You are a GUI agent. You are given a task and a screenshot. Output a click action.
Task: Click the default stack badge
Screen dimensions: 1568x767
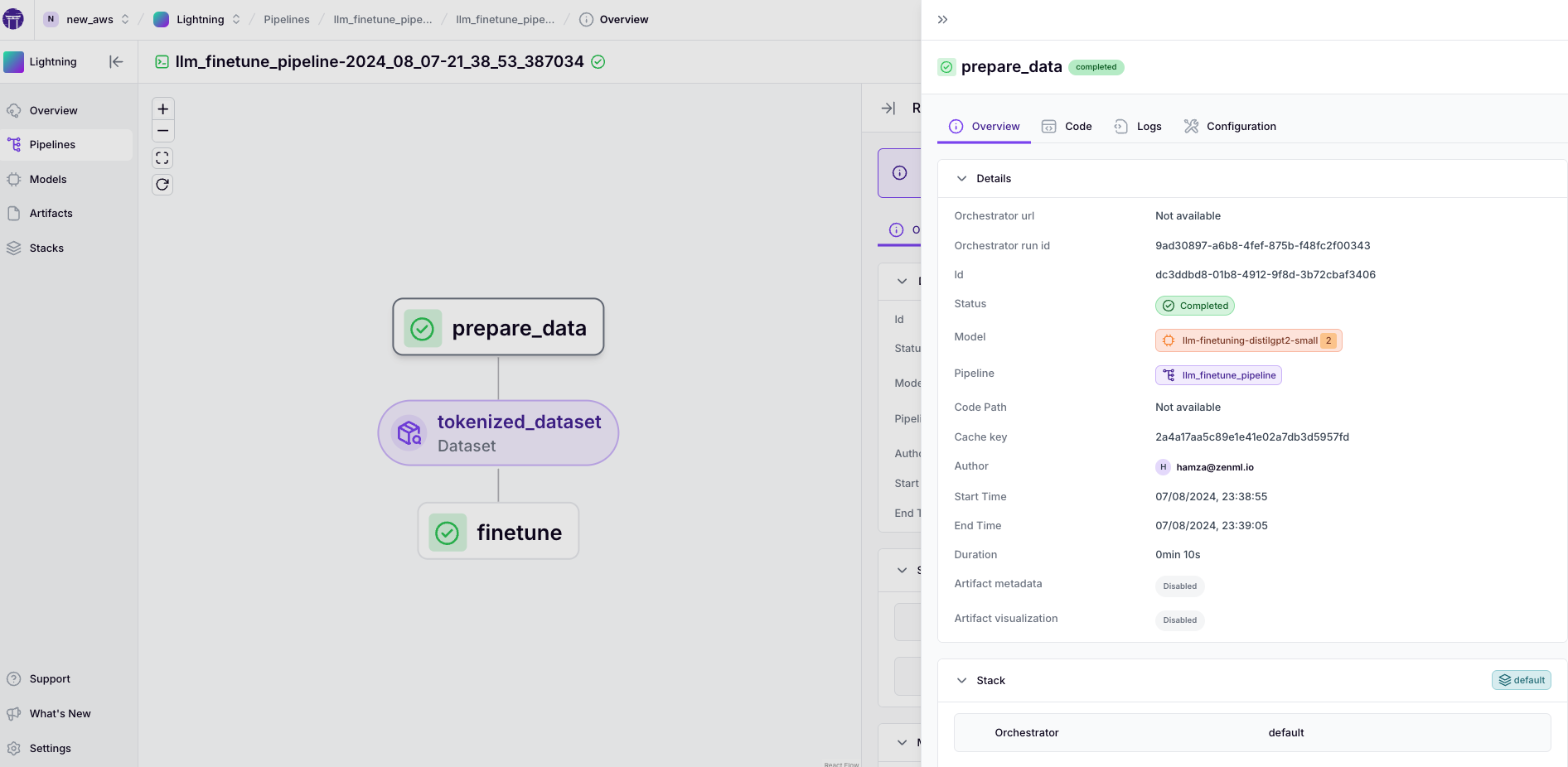[1521, 681]
